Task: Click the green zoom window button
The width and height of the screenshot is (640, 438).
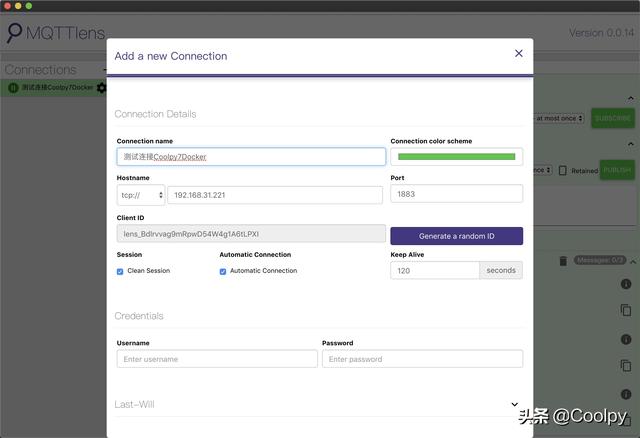Action: (x=29, y=6)
